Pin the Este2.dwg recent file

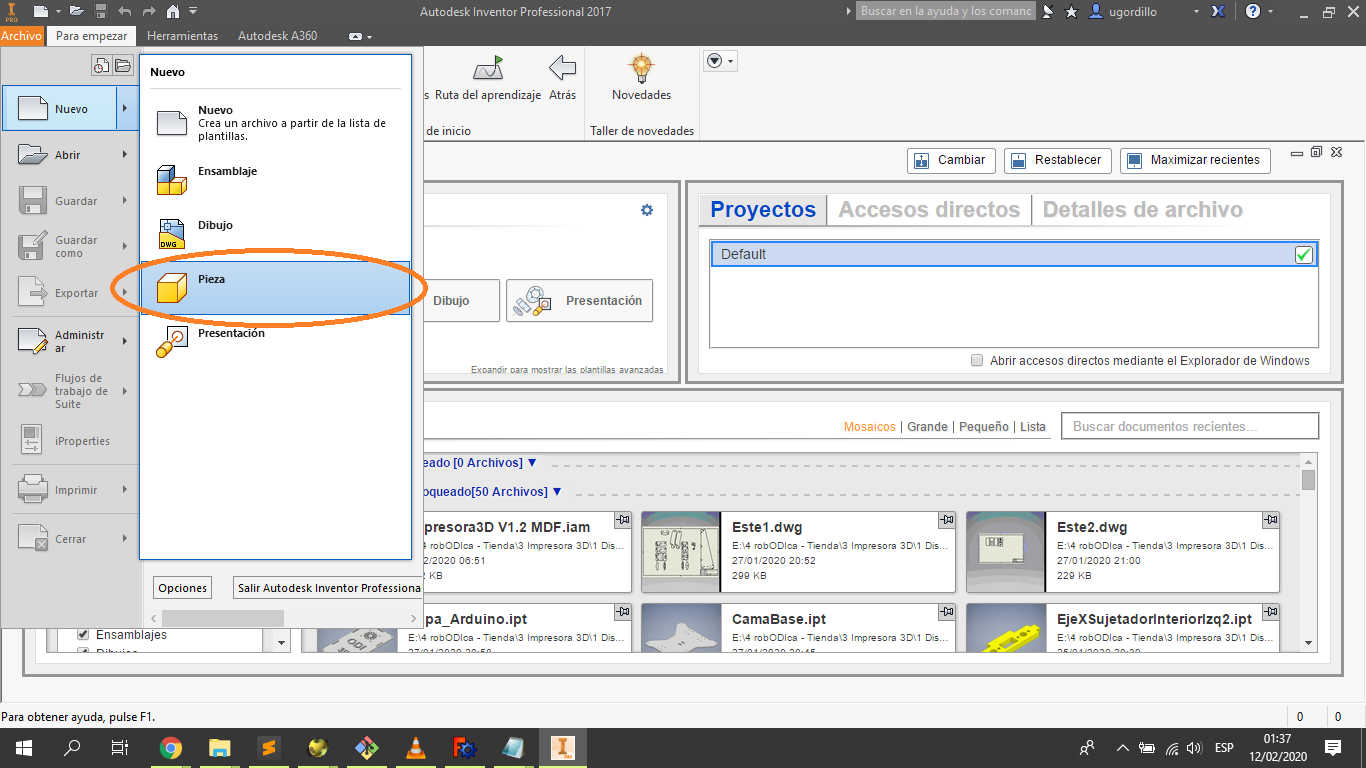pyautogui.click(x=1270, y=520)
